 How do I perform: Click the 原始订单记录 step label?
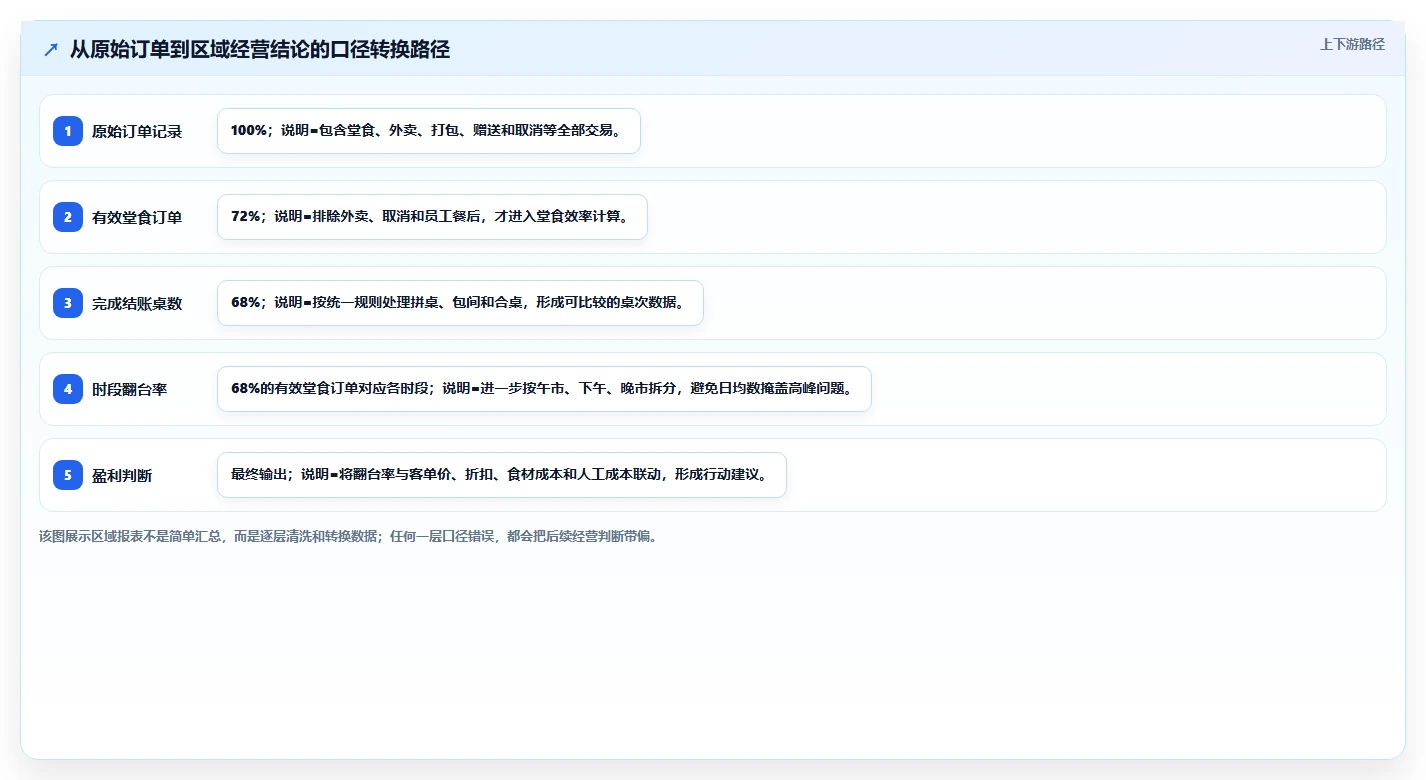point(137,131)
